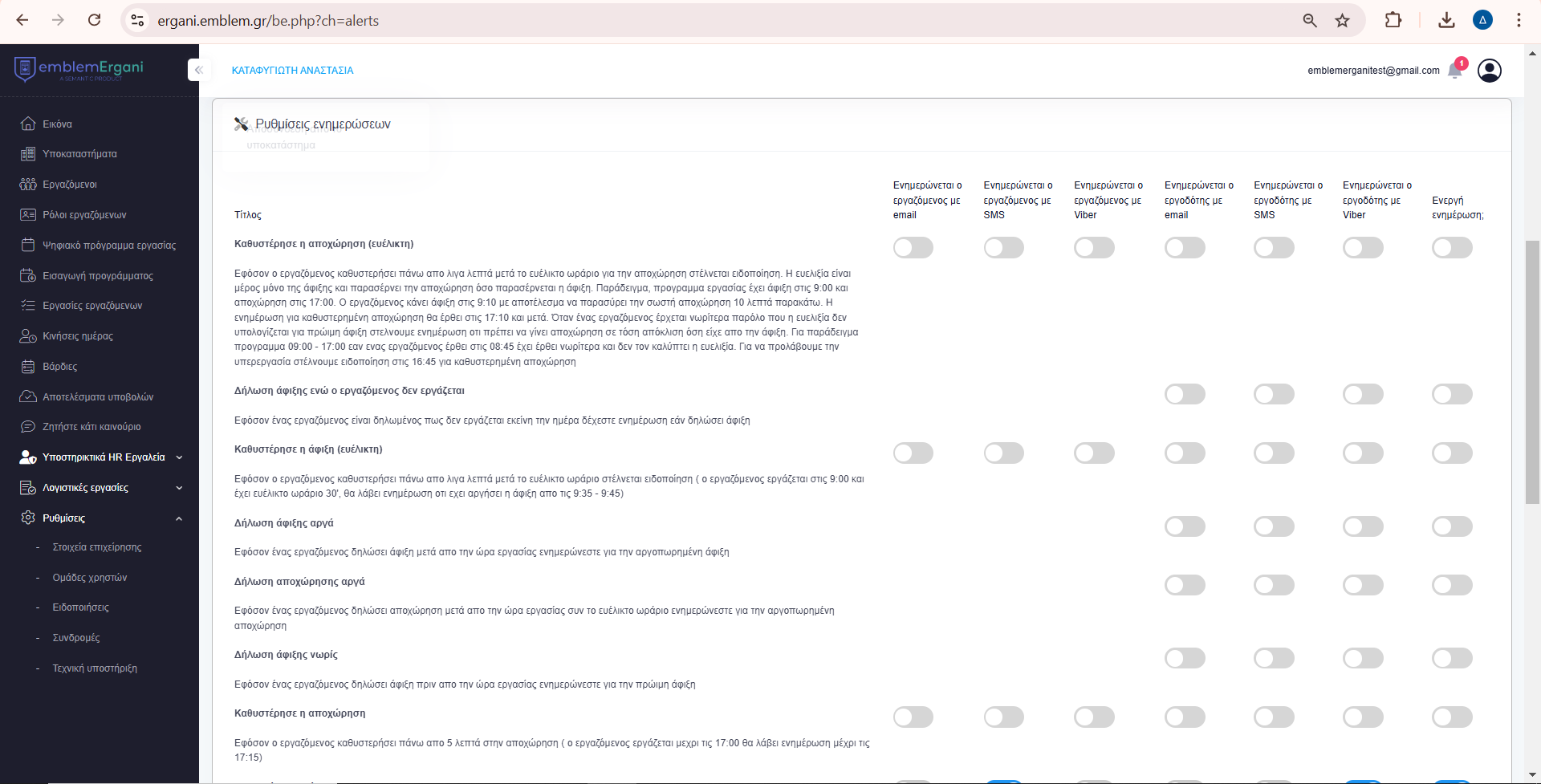Open the user profile avatar icon
This screenshot has width=1541, height=784.
[1489, 71]
